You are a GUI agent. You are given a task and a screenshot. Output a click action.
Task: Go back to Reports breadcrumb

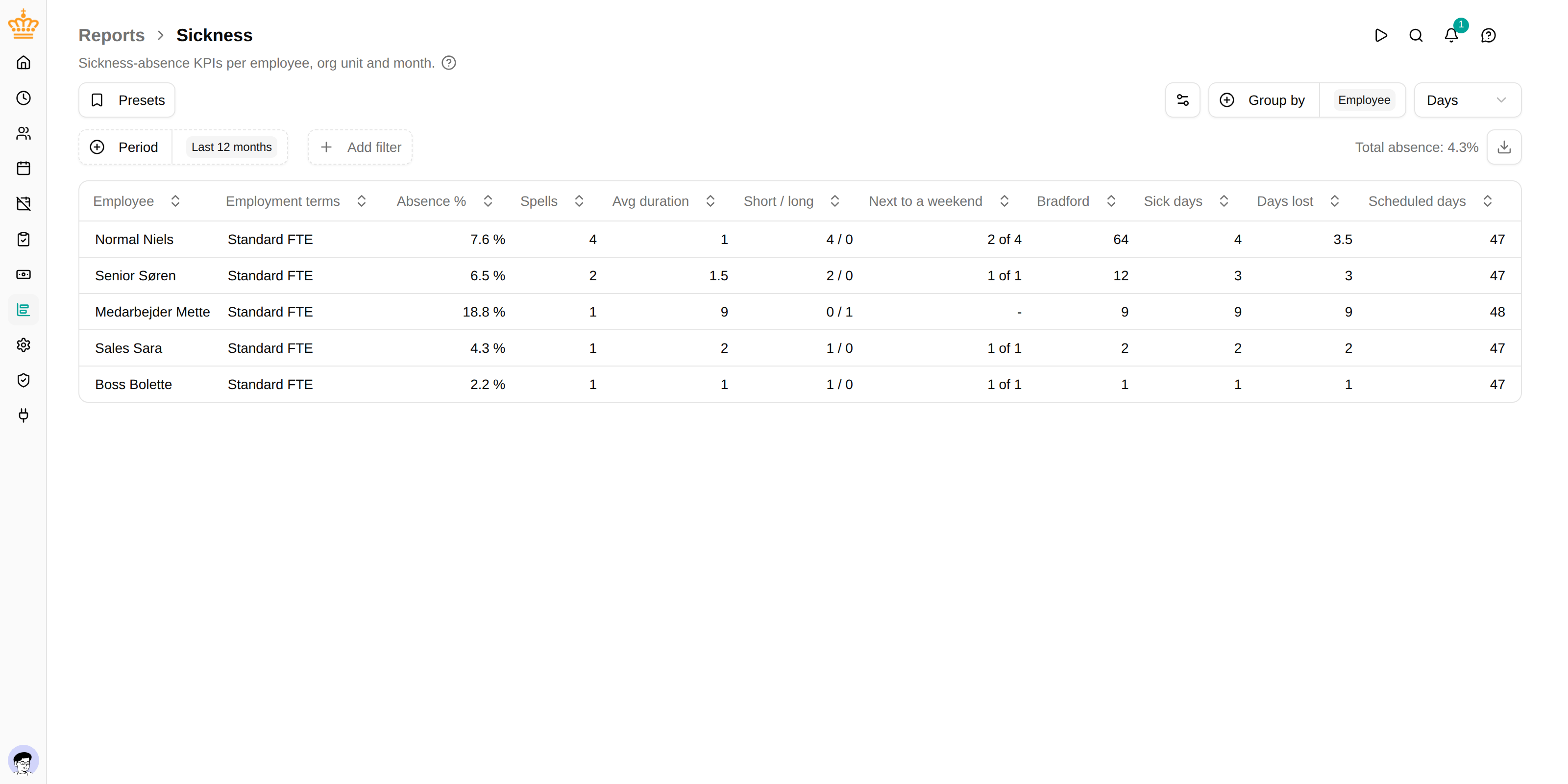111,35
